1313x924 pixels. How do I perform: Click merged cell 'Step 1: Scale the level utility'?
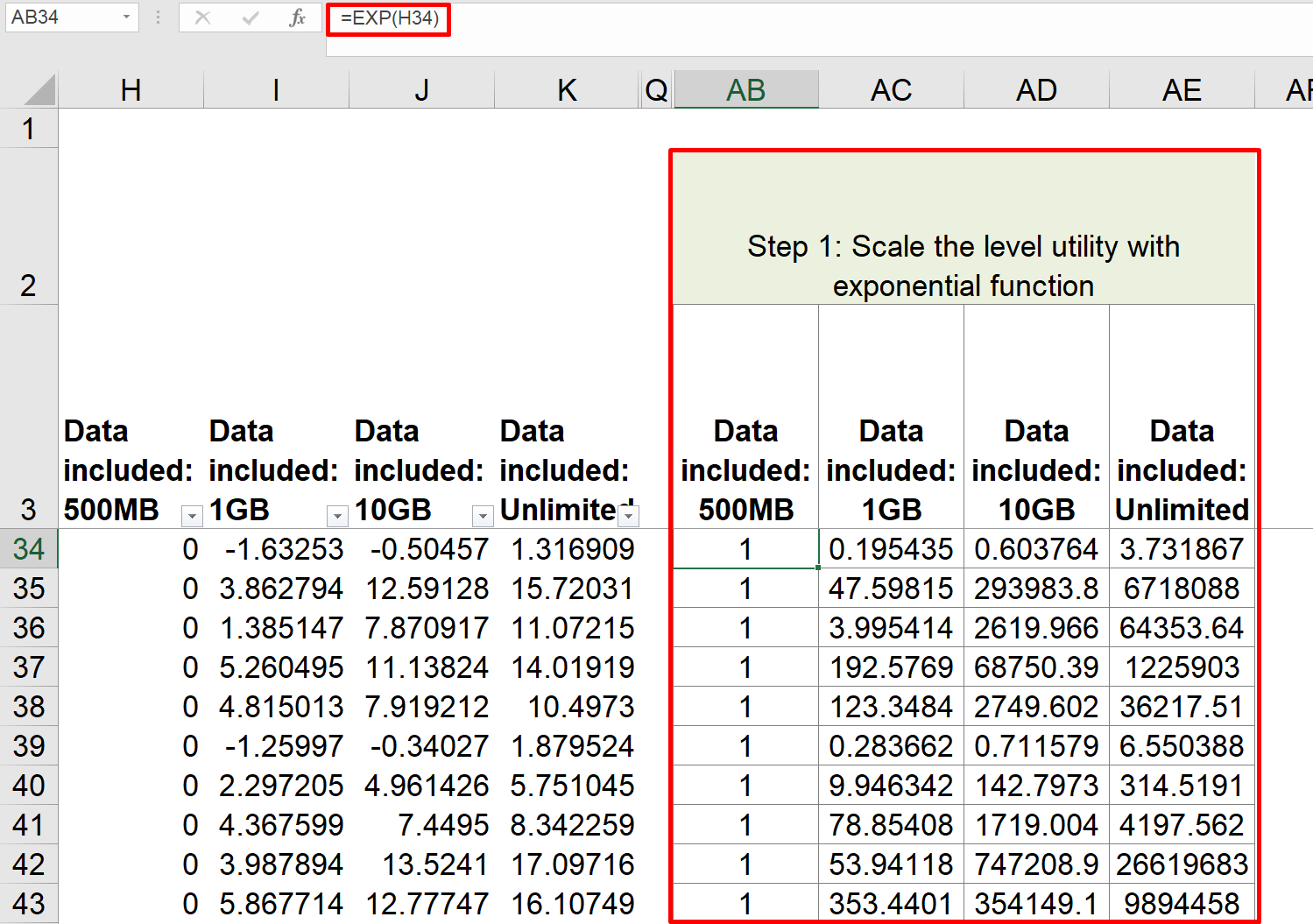coord(964,227)
